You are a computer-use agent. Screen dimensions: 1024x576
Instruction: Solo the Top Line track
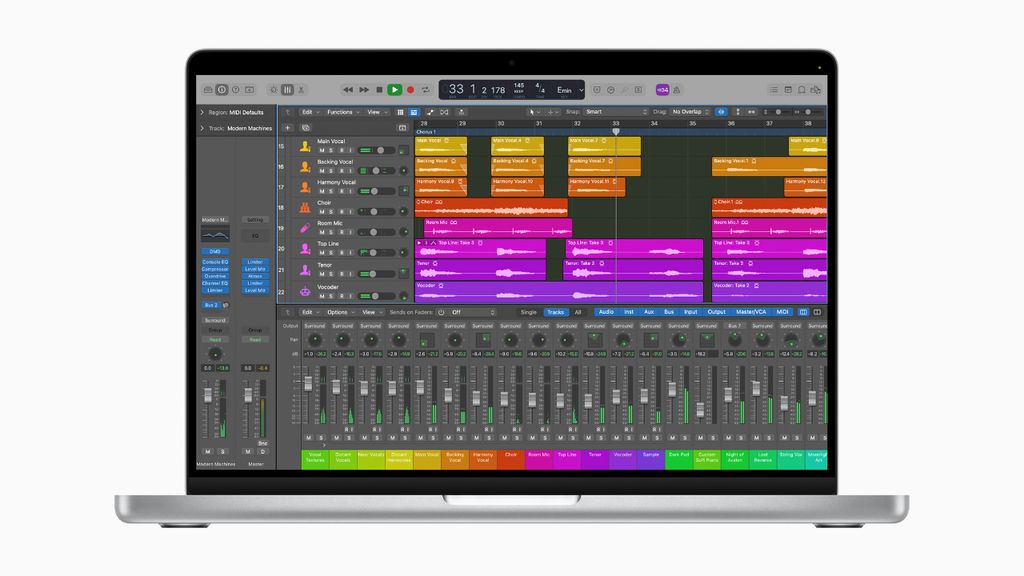pyautogui.click(x=329, y=251)
